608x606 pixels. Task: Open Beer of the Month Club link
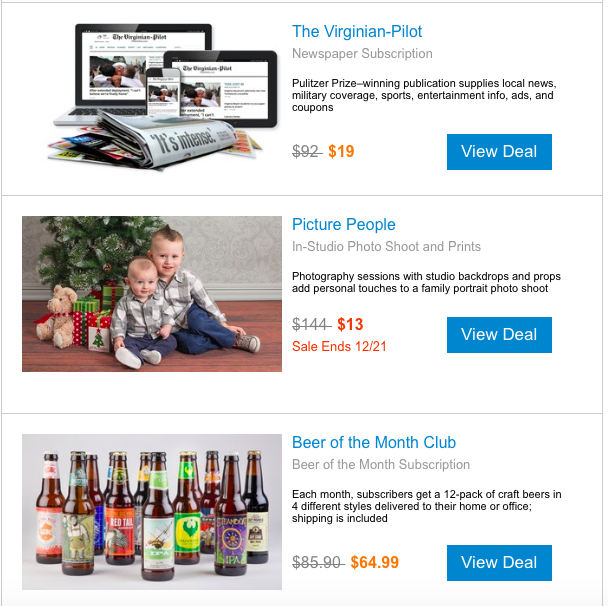[x=374, y=442]
